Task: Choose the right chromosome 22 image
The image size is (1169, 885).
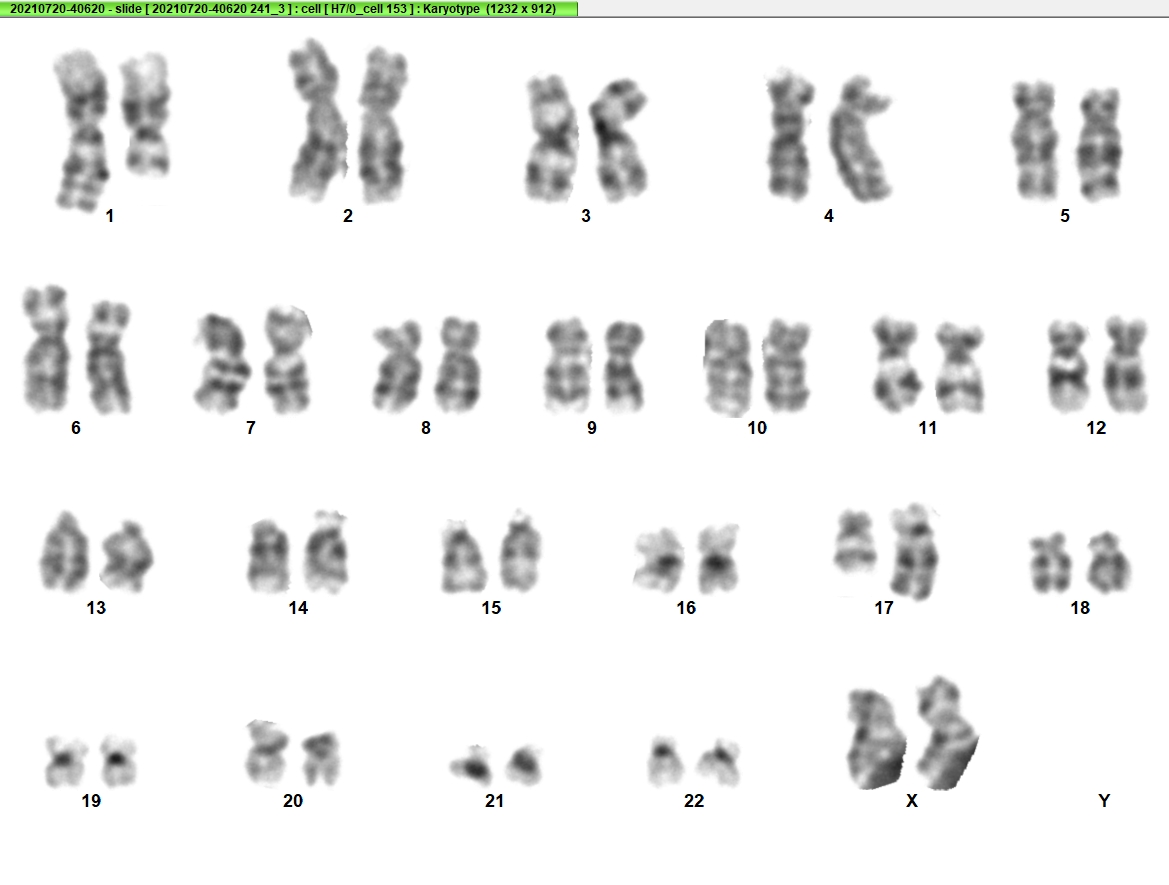Action: pyautogui.click(x=719, y=763)
